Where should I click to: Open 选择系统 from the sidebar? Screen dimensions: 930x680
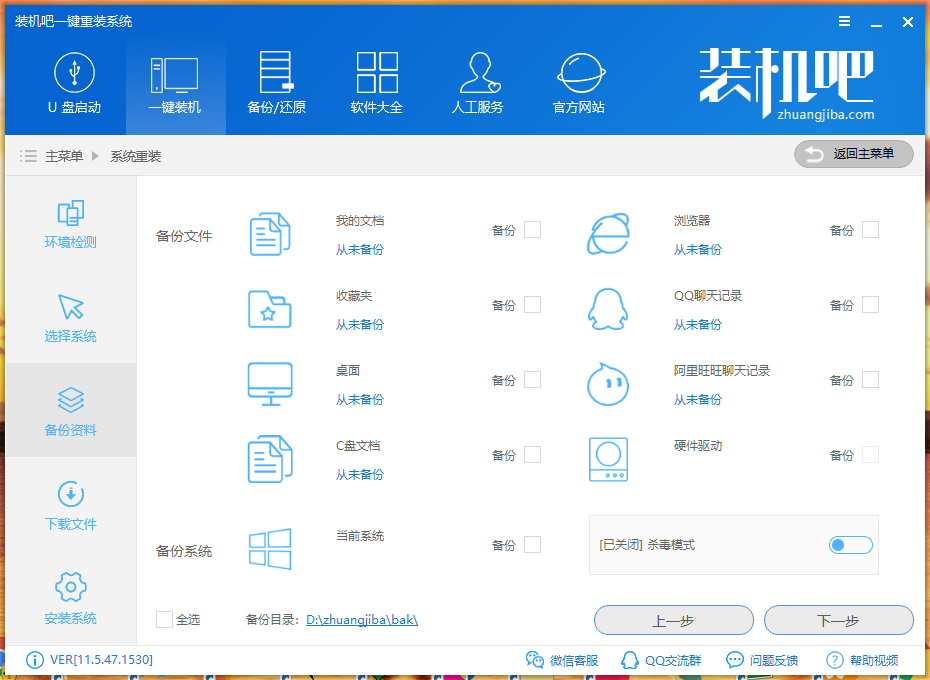pyautogui.click(x=70, y=320)
